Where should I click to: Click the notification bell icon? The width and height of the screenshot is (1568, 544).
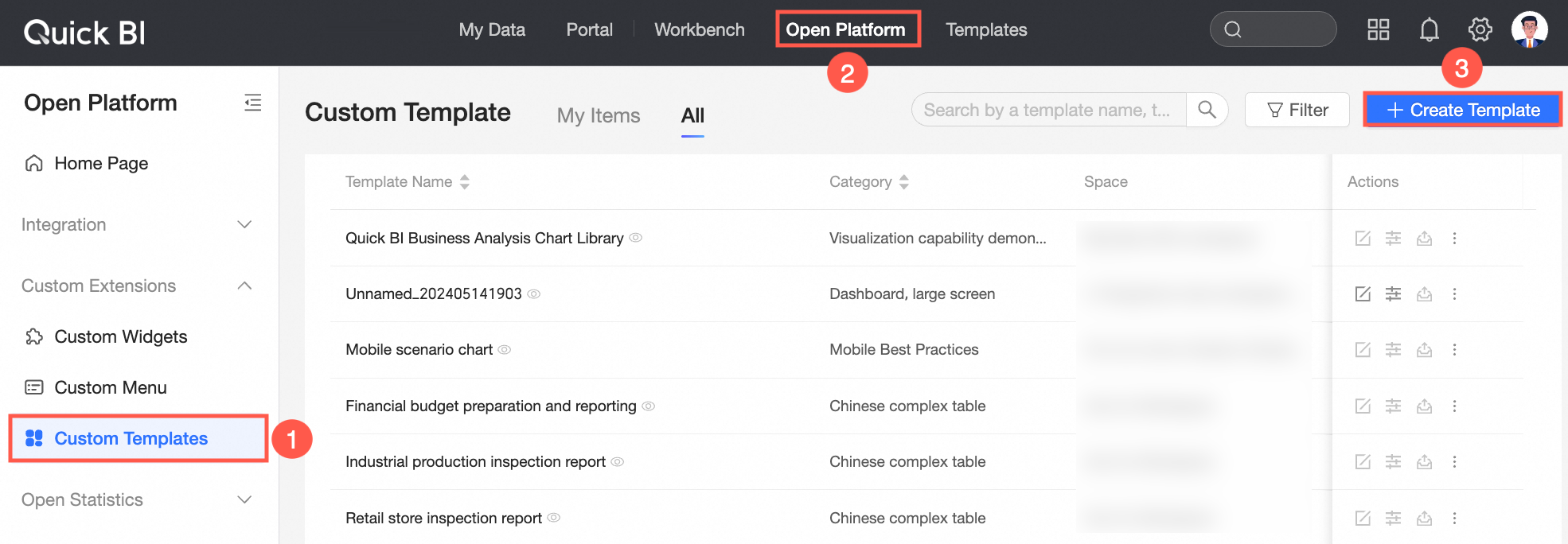tap(1429, 30)
